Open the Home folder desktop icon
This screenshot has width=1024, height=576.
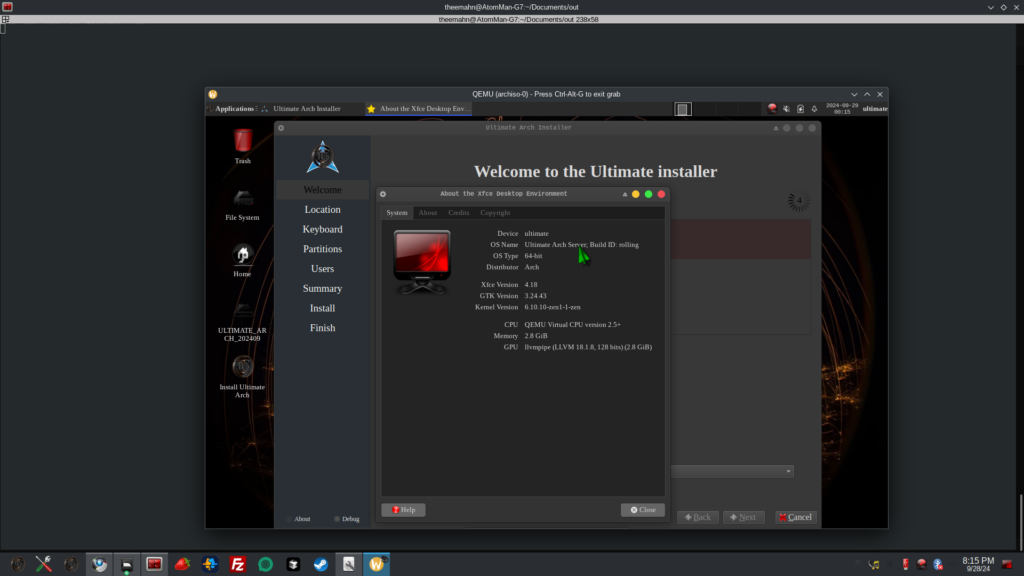[x=242, y=260]
